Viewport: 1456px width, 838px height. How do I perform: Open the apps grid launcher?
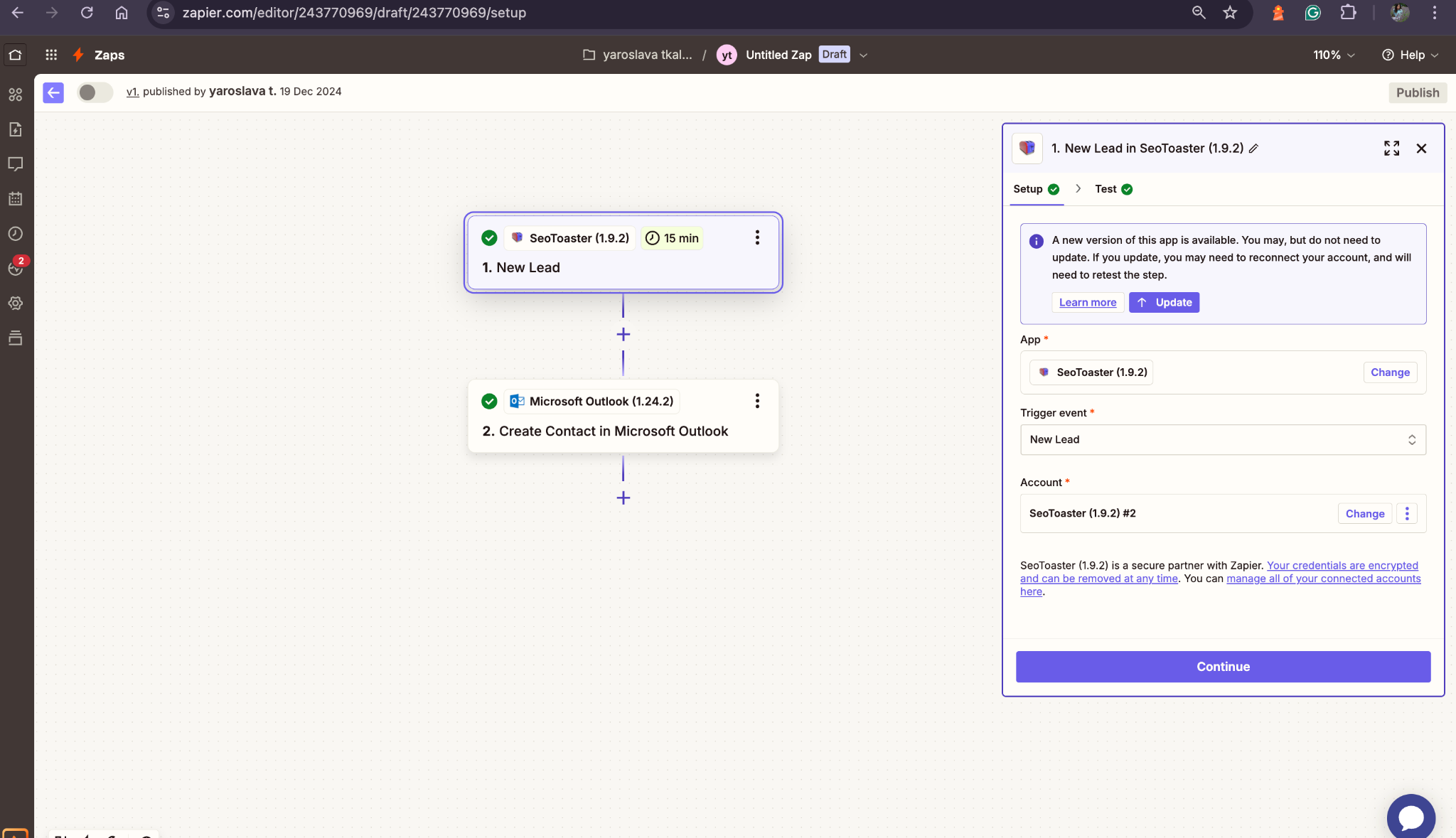[x=51, y=55]
